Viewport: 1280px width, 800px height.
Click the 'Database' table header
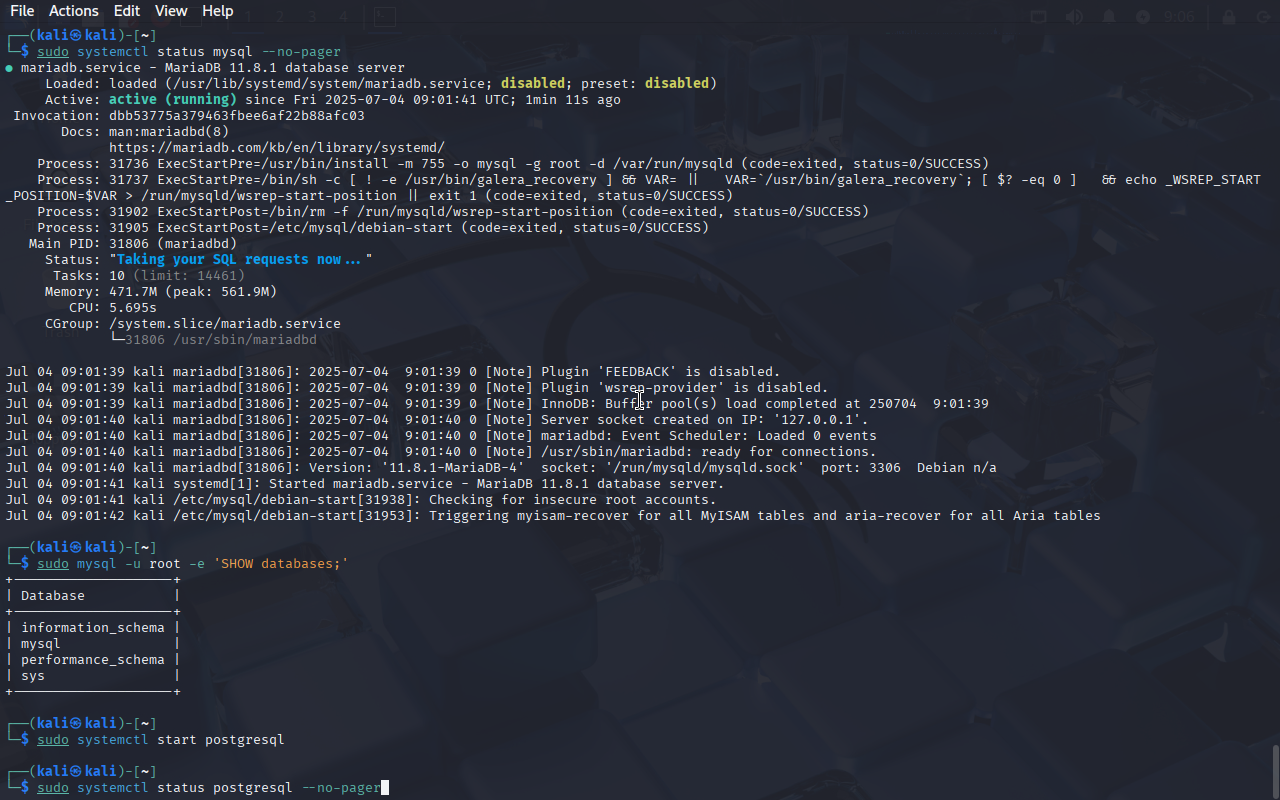pos(53,596)
